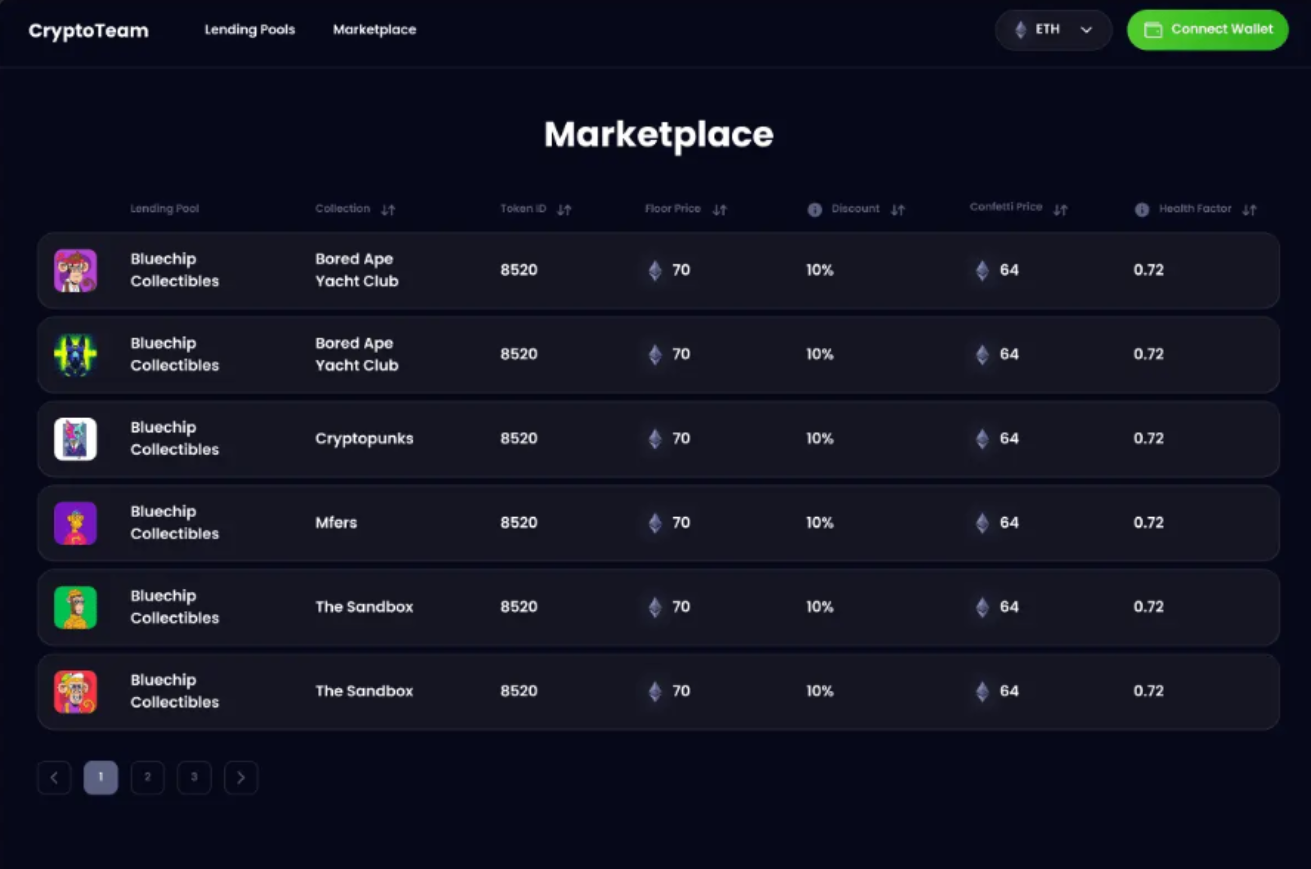The image size is (1311, 869).
Task: Click the Connect Wallet button
Action: (x=1208, y=30)
